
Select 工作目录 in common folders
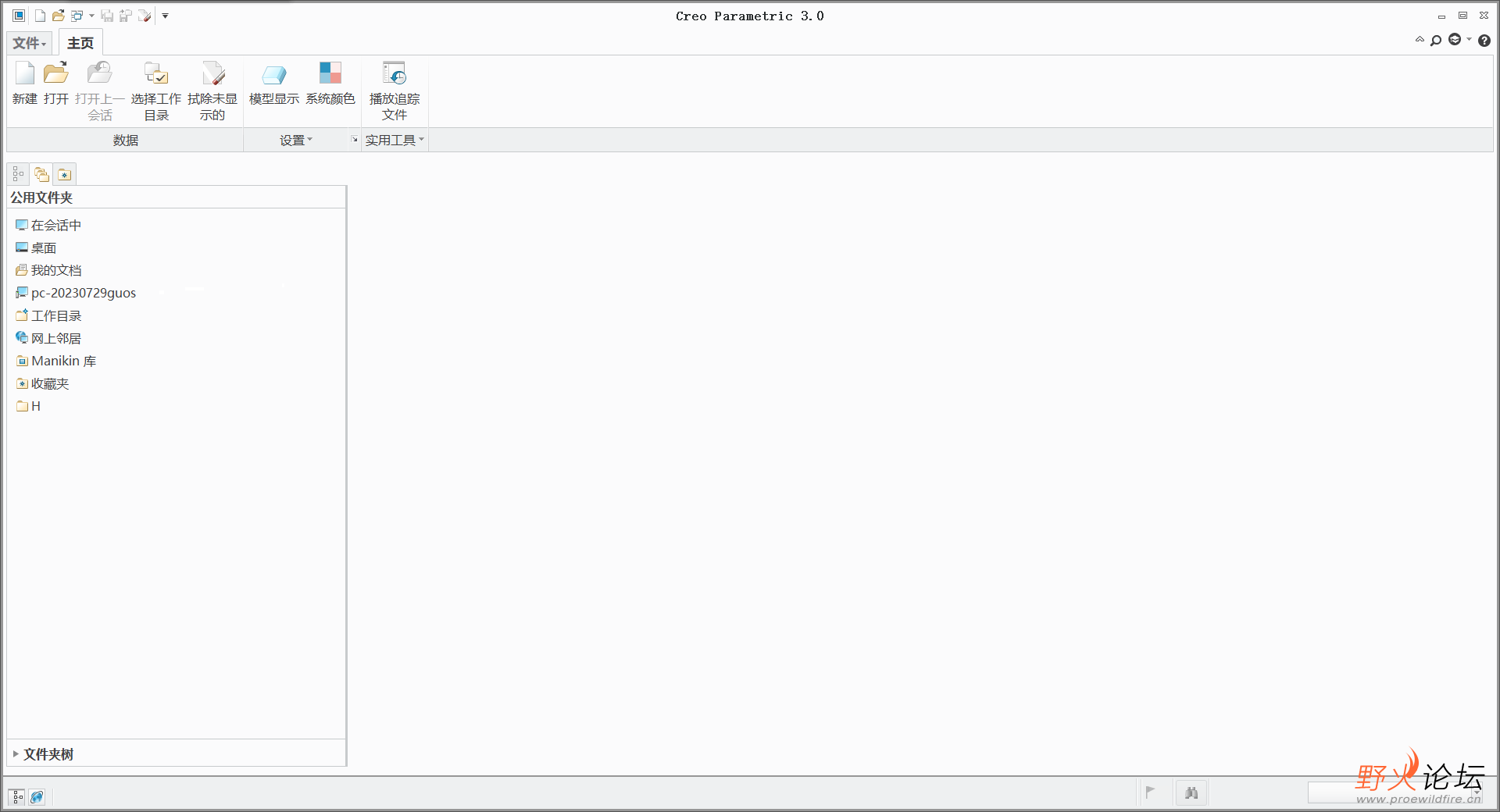[48, 315]
